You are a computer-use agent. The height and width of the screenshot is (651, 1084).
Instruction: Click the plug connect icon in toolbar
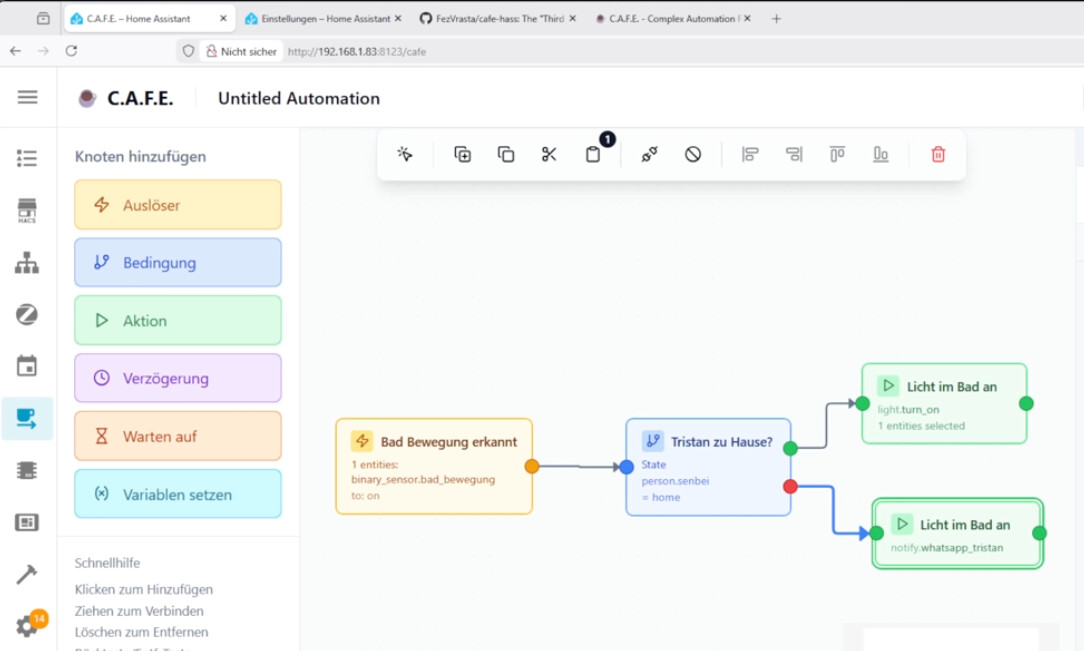pos(649,154)
